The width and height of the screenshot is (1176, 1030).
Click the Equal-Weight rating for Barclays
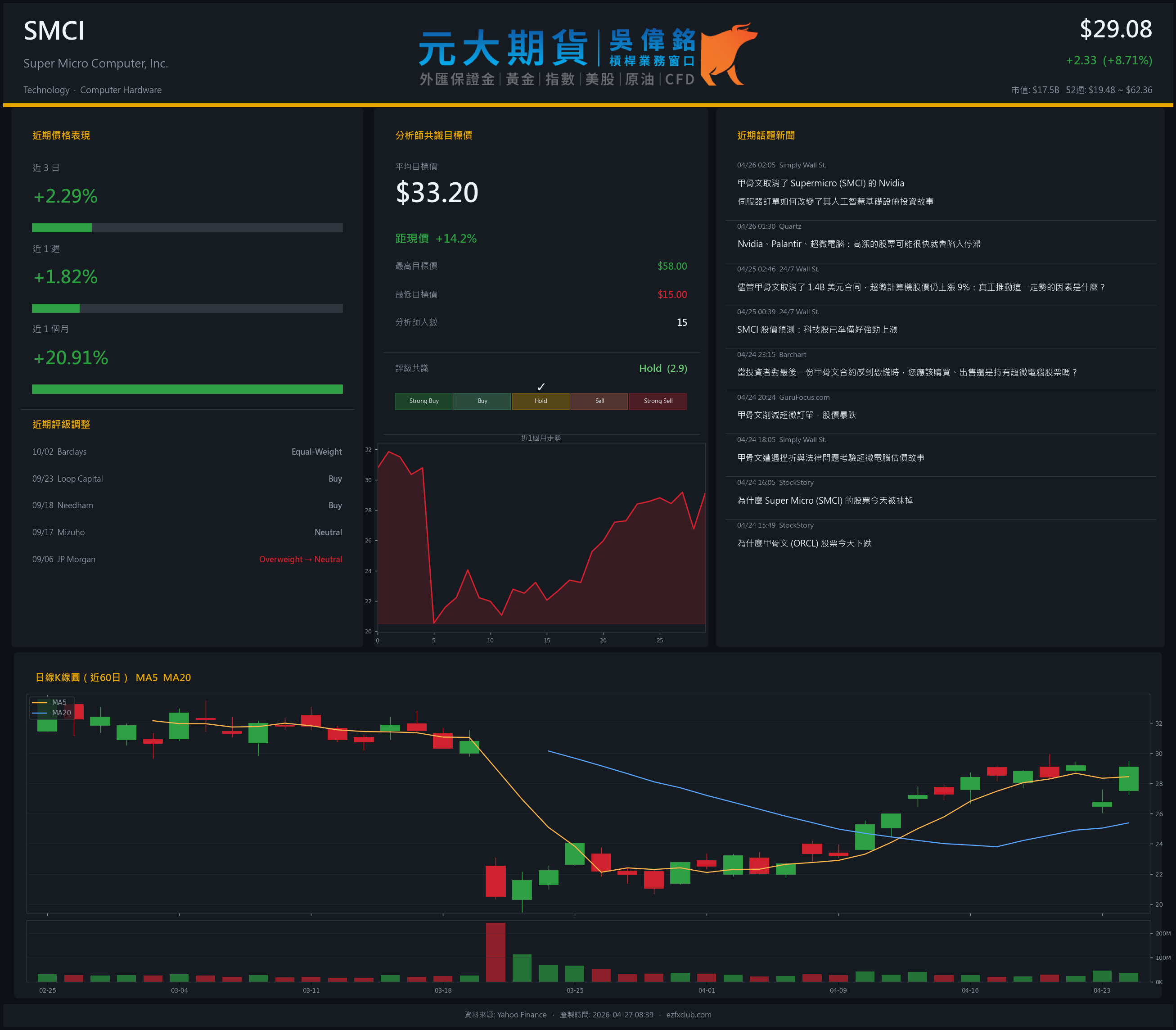316,452
